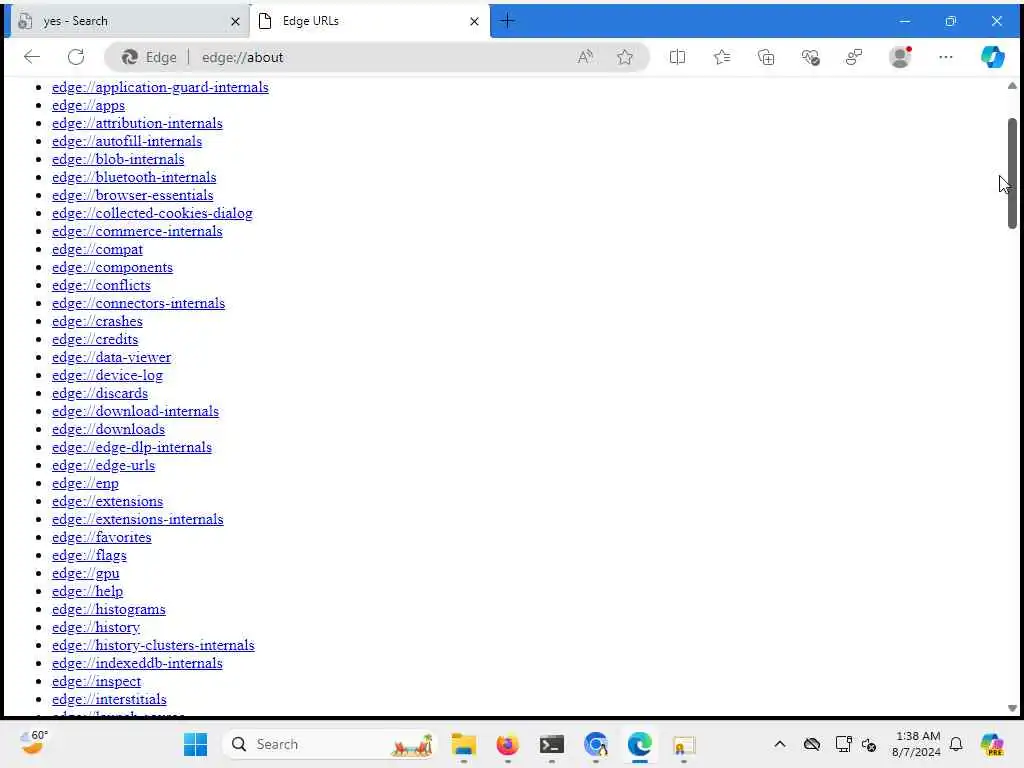The image size is (1024, 768).
Task: Open the edge://histograms link
Action: (x=108, y=610)
